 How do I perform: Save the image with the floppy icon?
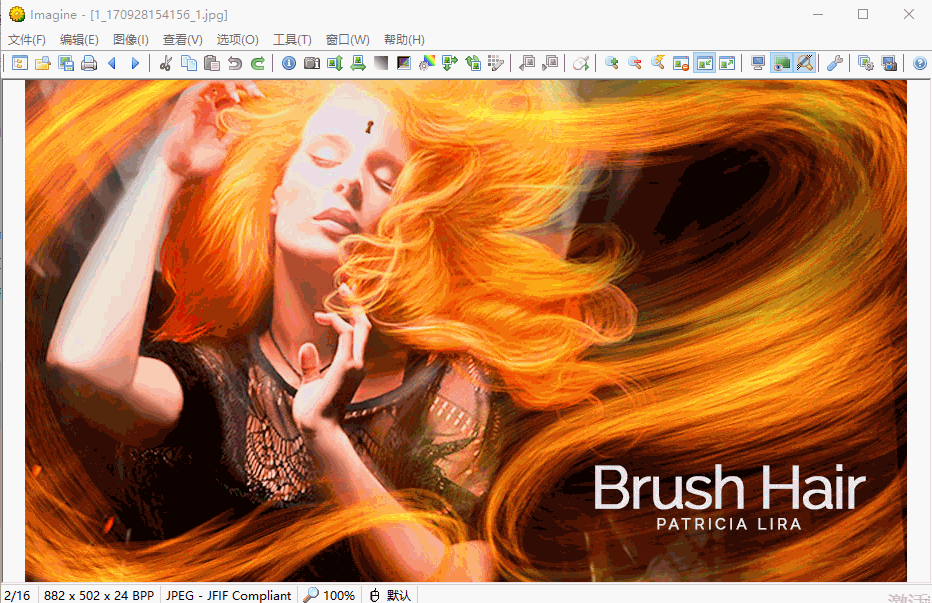[x=66, y=63]
